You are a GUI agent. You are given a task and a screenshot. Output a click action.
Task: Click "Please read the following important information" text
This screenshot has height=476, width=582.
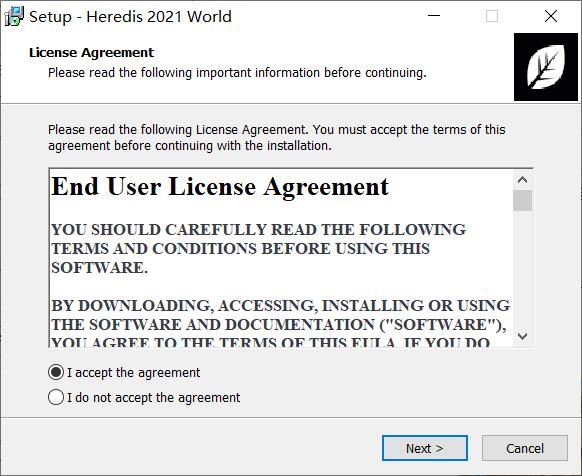click(237, 72)
